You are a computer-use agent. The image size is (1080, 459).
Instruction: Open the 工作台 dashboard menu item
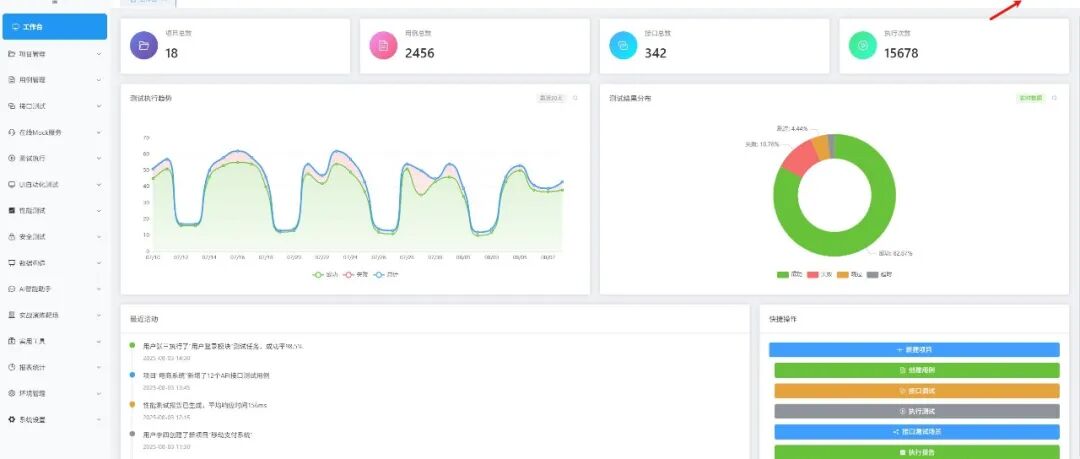[55, 27]
